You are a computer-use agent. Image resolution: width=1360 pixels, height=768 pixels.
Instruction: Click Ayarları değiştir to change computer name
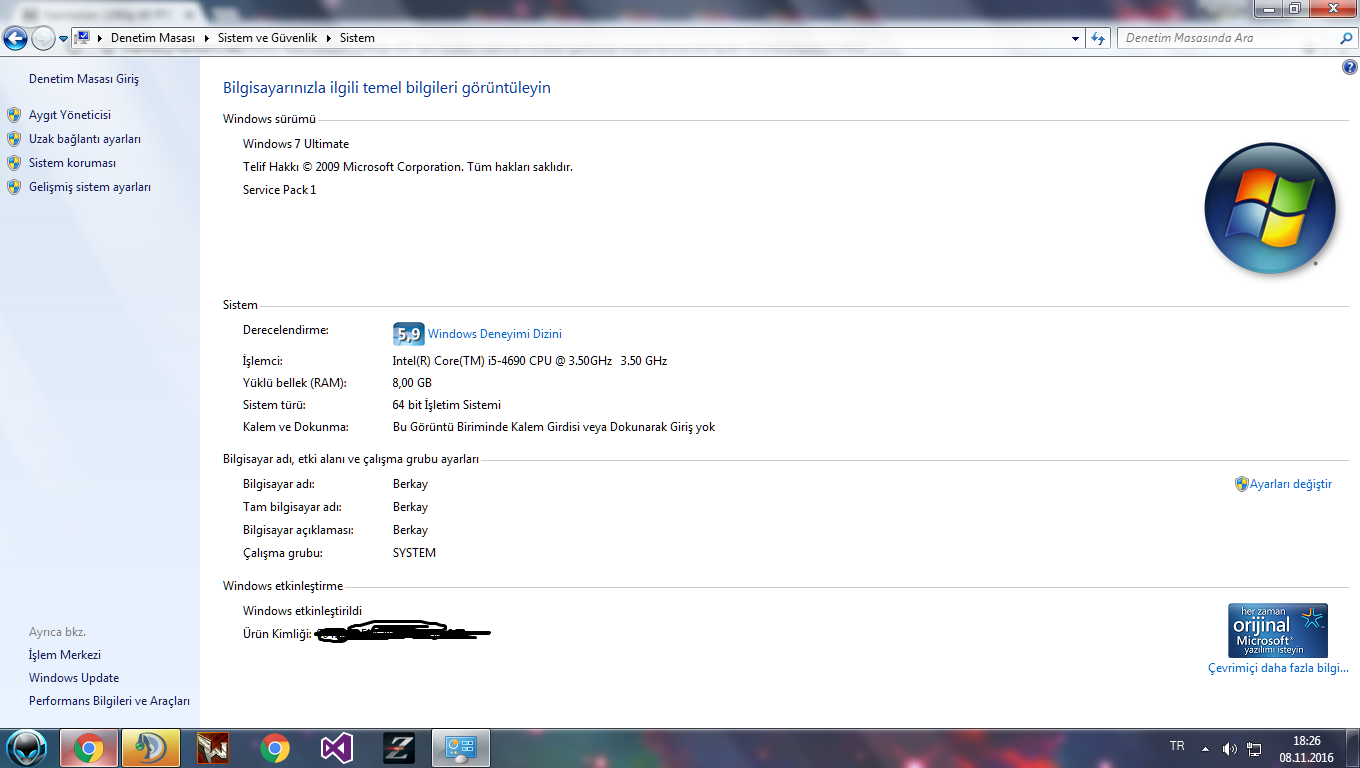click(x=1291, y=484)
